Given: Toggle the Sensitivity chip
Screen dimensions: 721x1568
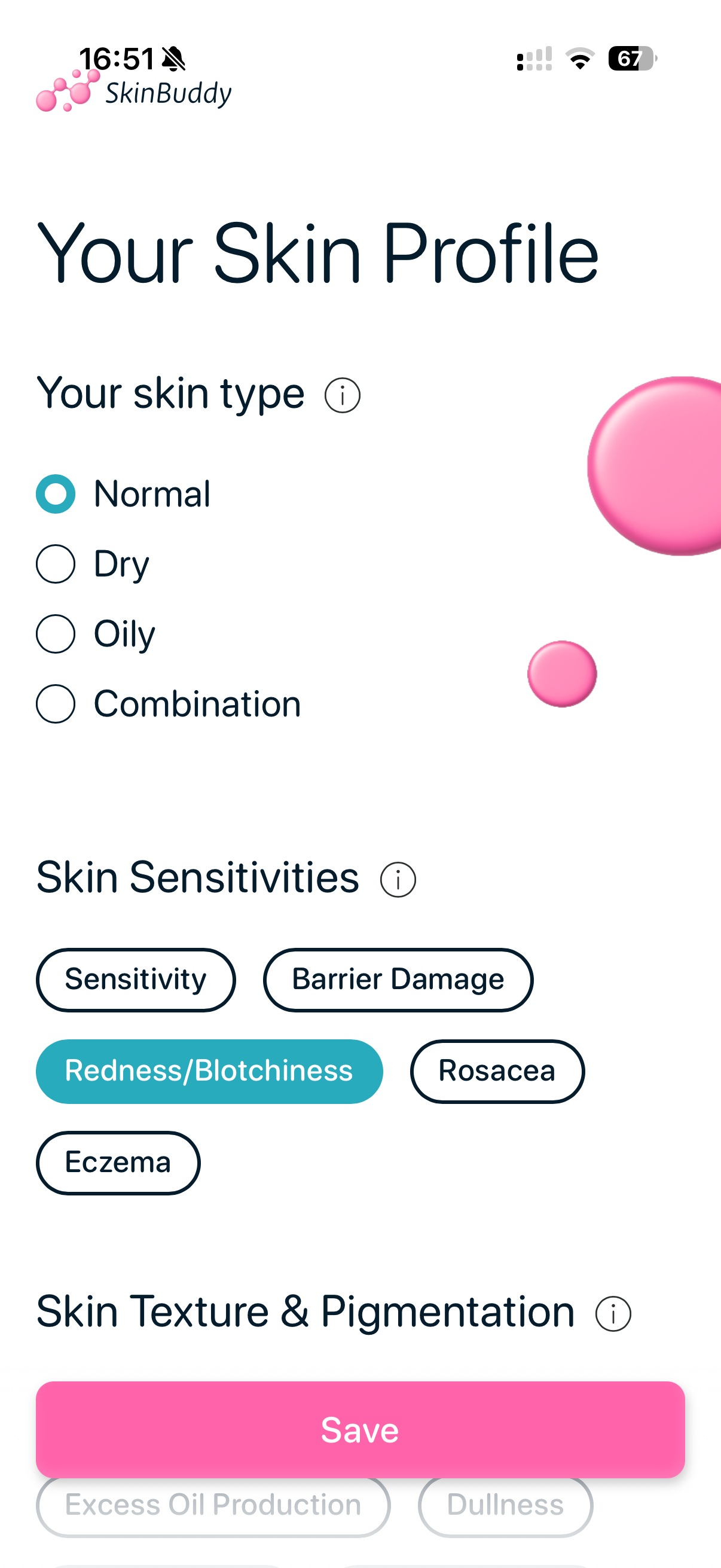Looking at the screenshot, I should click(136, 980).
